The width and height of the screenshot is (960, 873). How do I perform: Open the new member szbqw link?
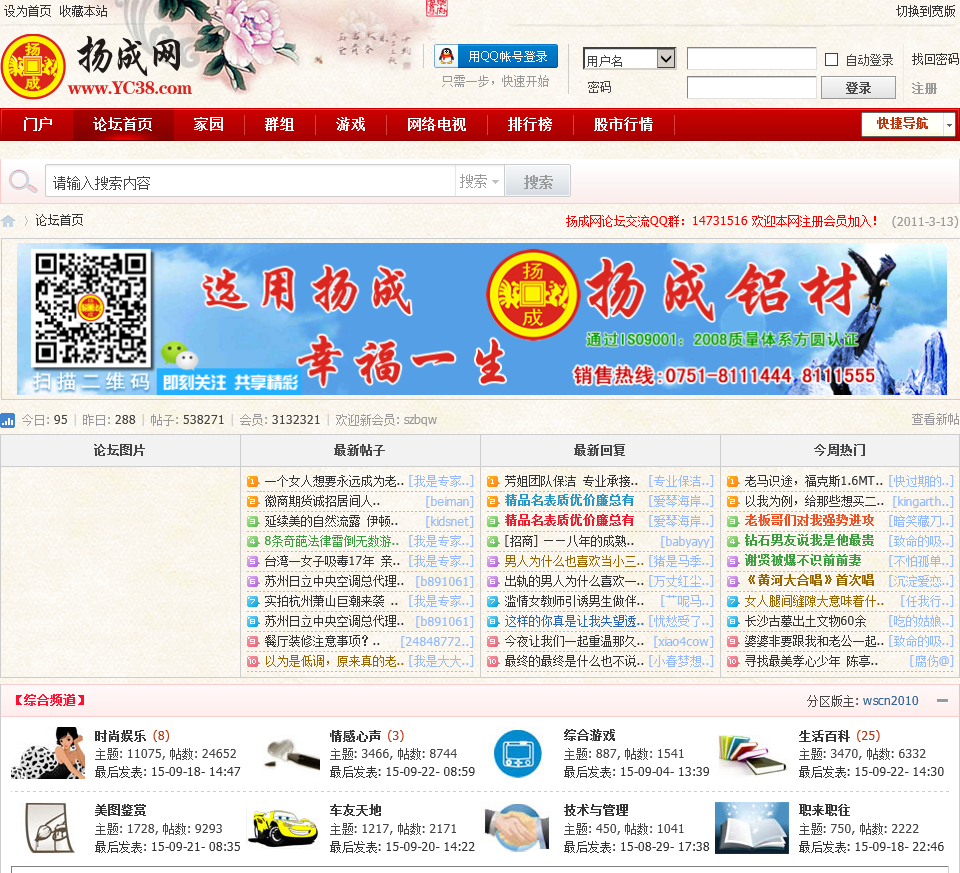coord(420,419)
